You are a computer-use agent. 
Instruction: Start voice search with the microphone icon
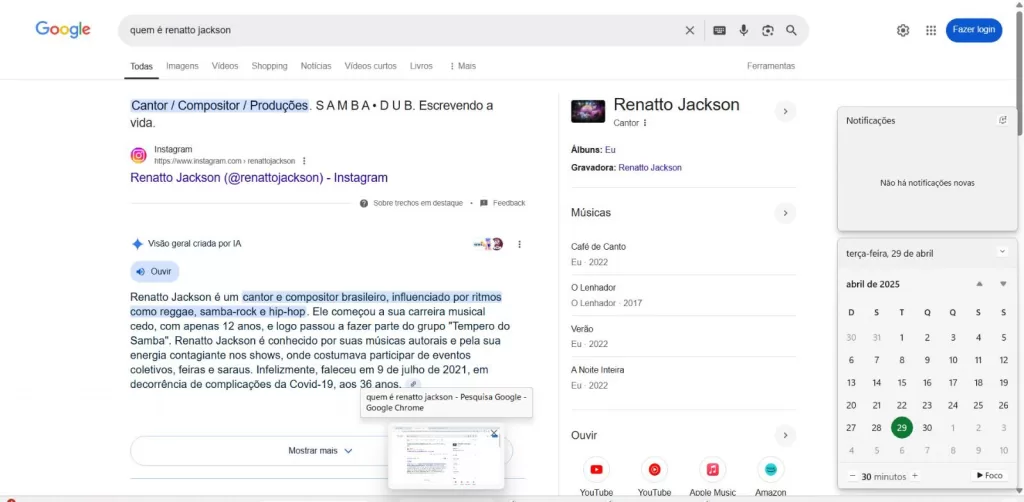[x=743, y=30]
